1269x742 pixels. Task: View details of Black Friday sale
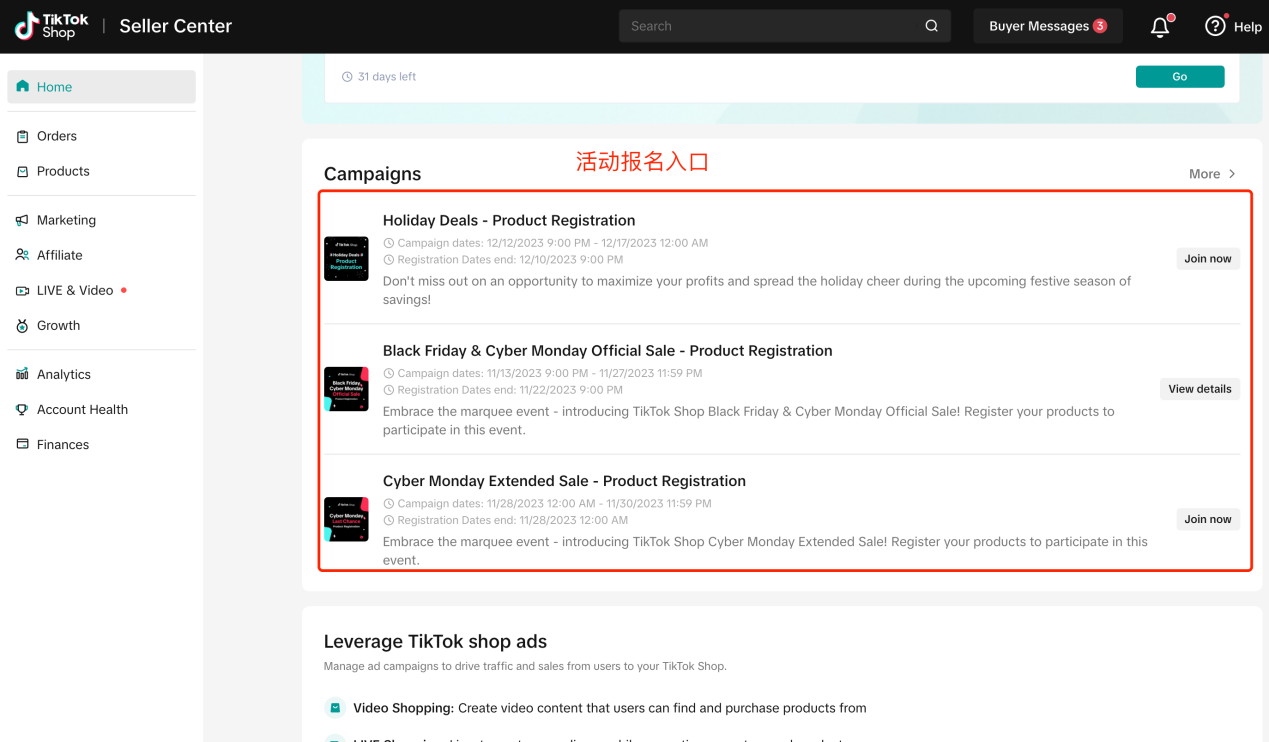[1199, 389]
